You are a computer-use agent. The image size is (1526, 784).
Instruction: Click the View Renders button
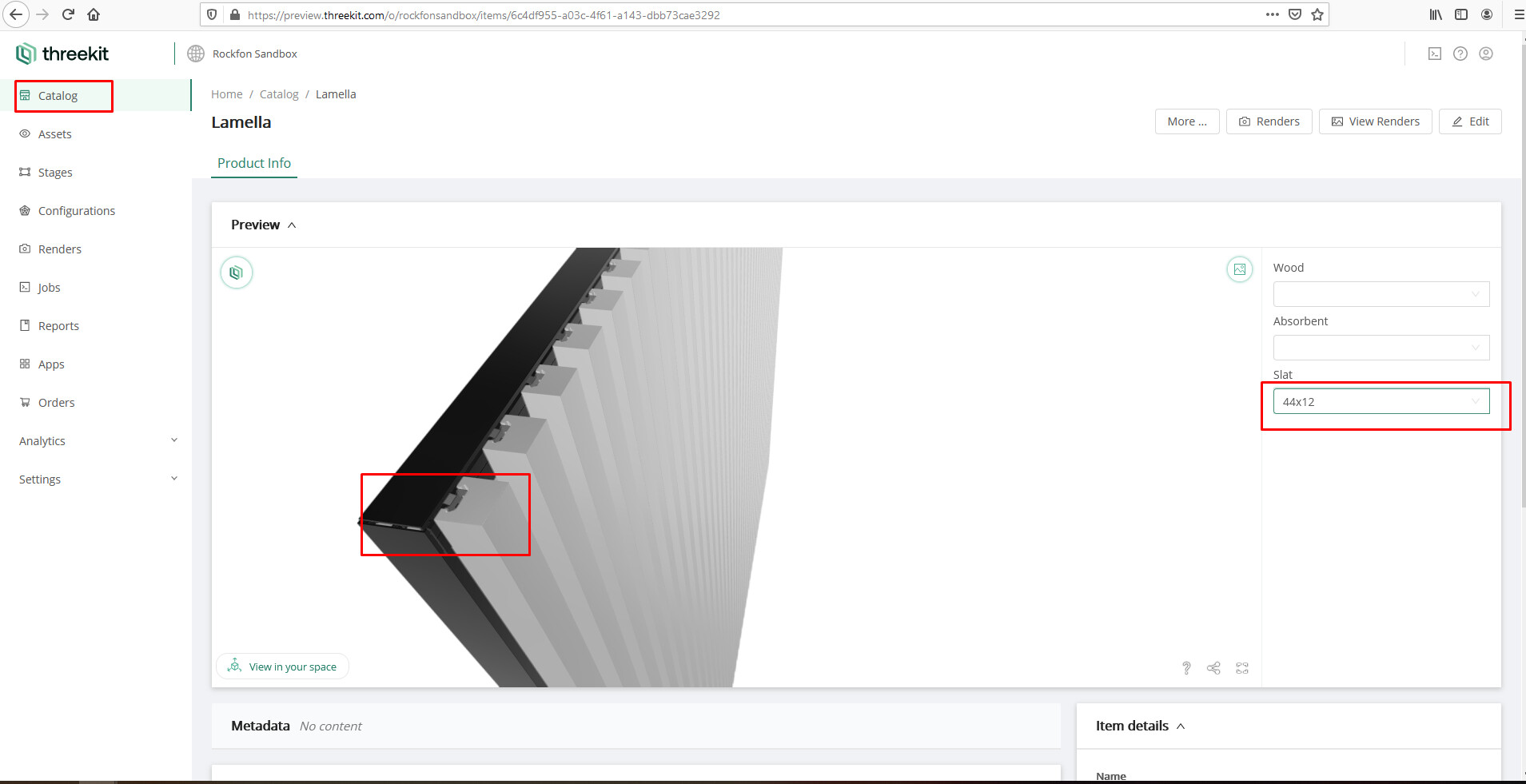coord(1375,121)
